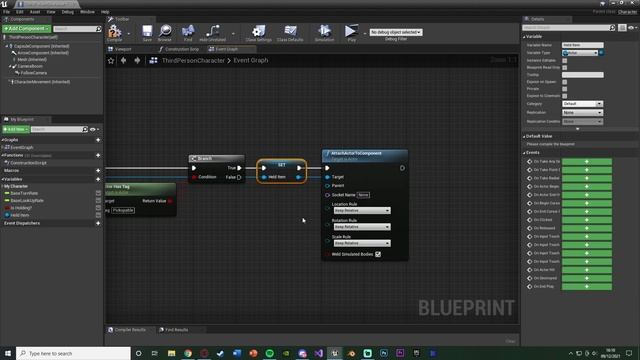Toggle visibility eye for Held Item variable
The height and width of the screenshot is (360, 640).
click(x=98, y=215)
